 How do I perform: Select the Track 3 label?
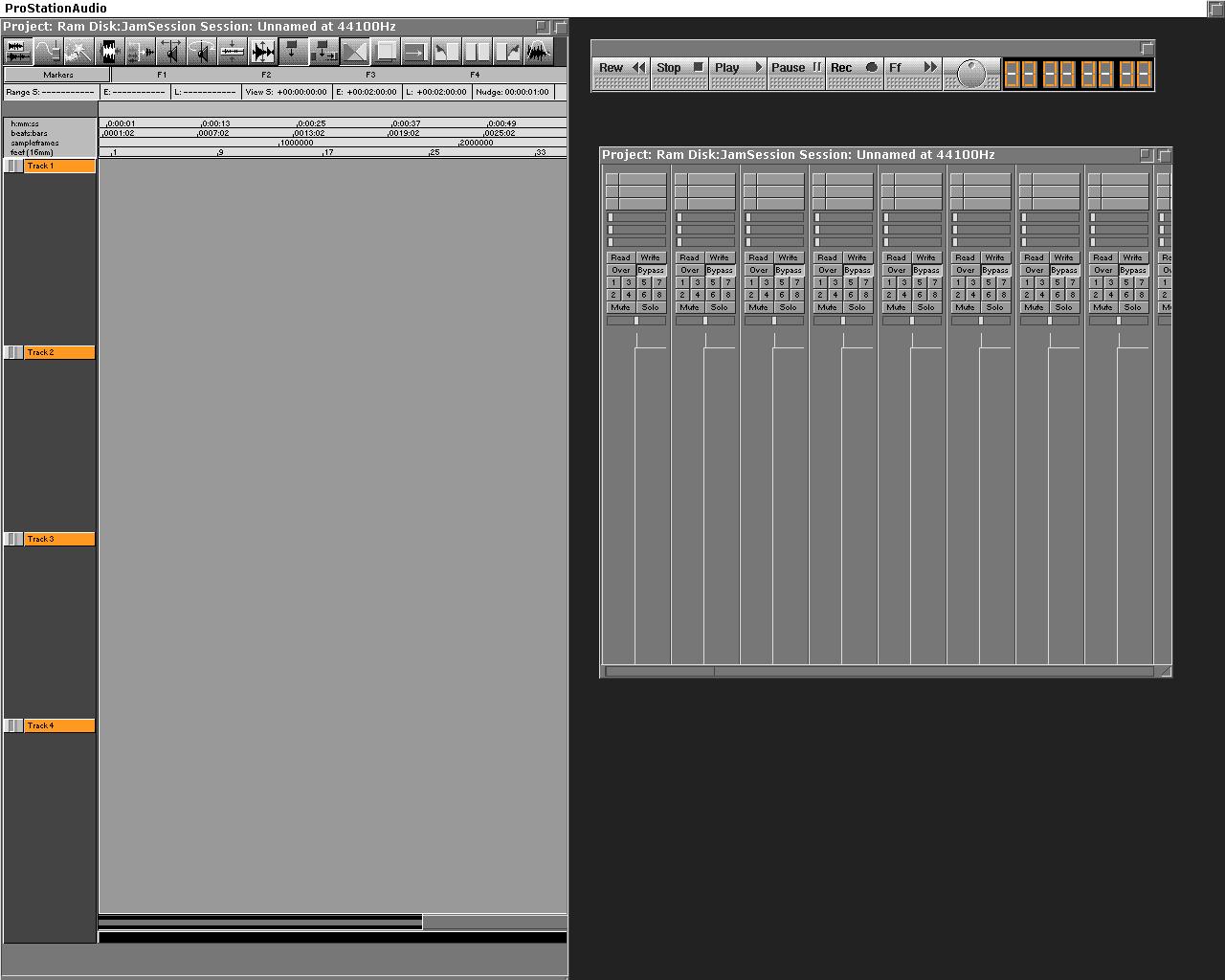click(x=60, y=539)
